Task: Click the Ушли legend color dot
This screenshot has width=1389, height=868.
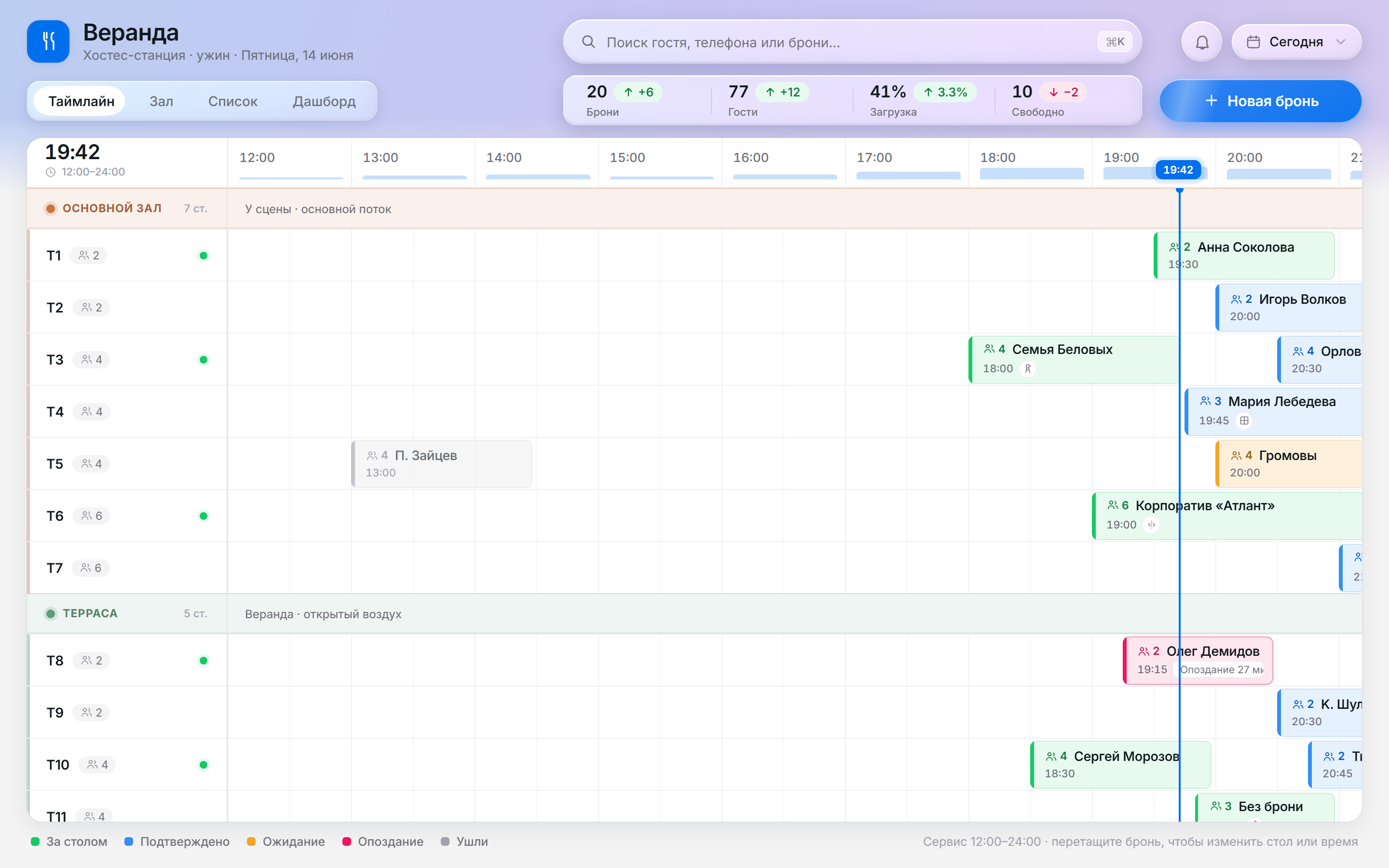Action: [445, 841]
